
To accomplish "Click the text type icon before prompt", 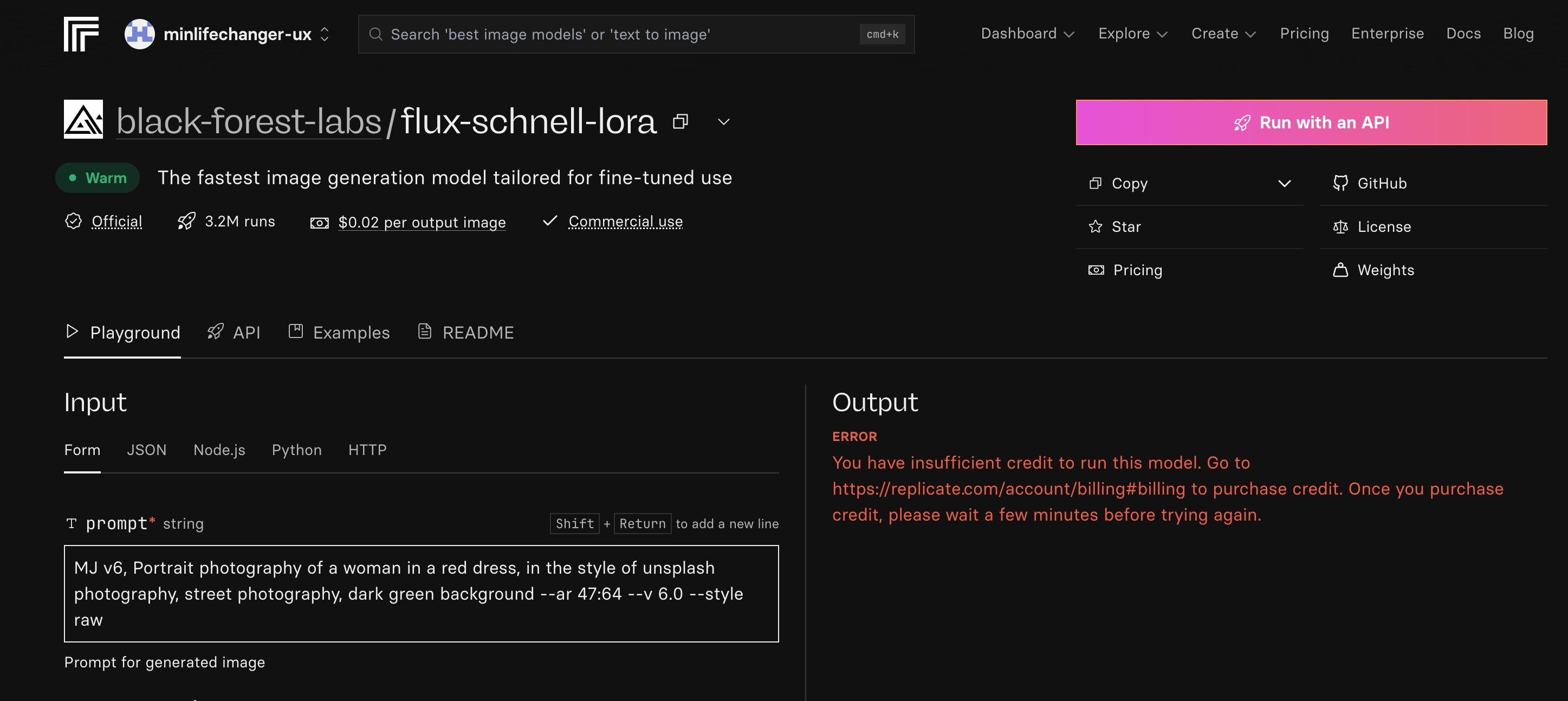I will 71,523.
